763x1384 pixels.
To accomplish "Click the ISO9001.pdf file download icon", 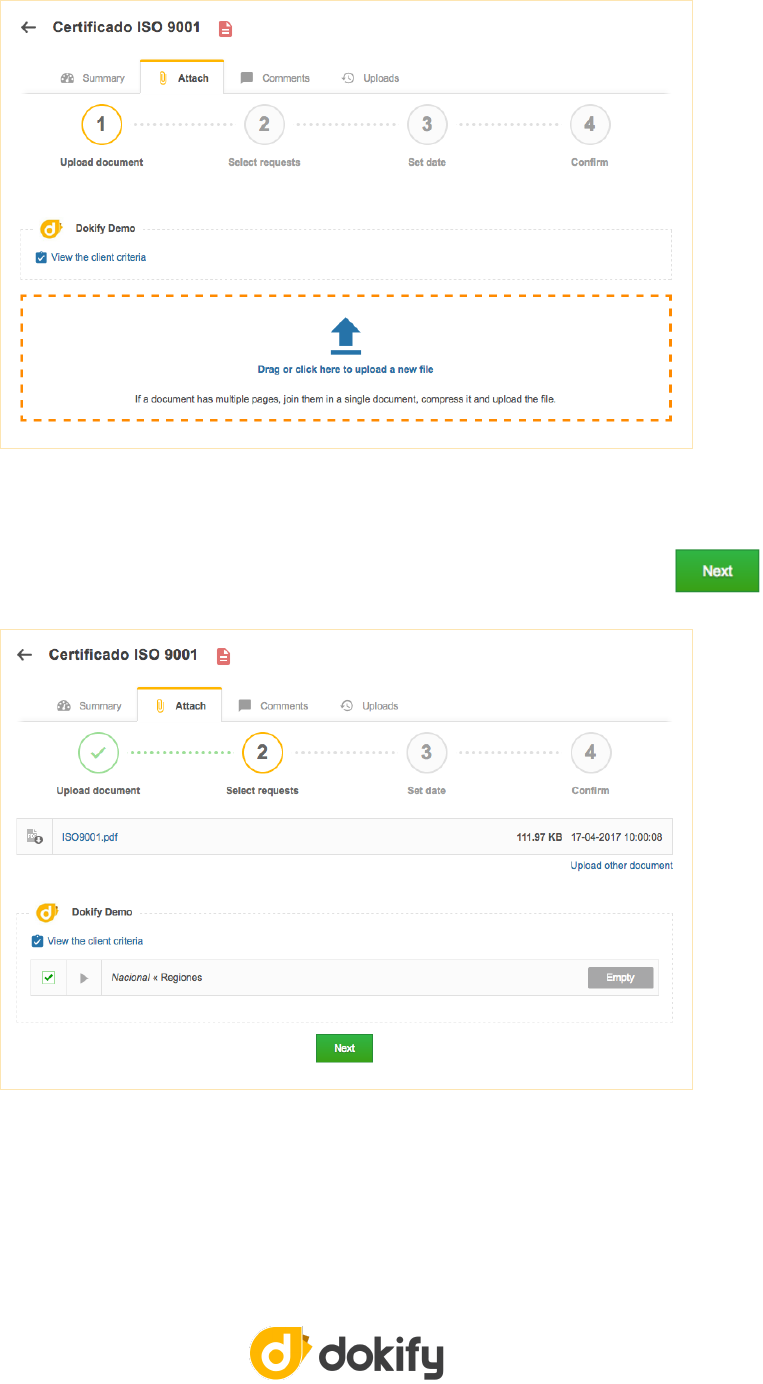I will [34, 837].
